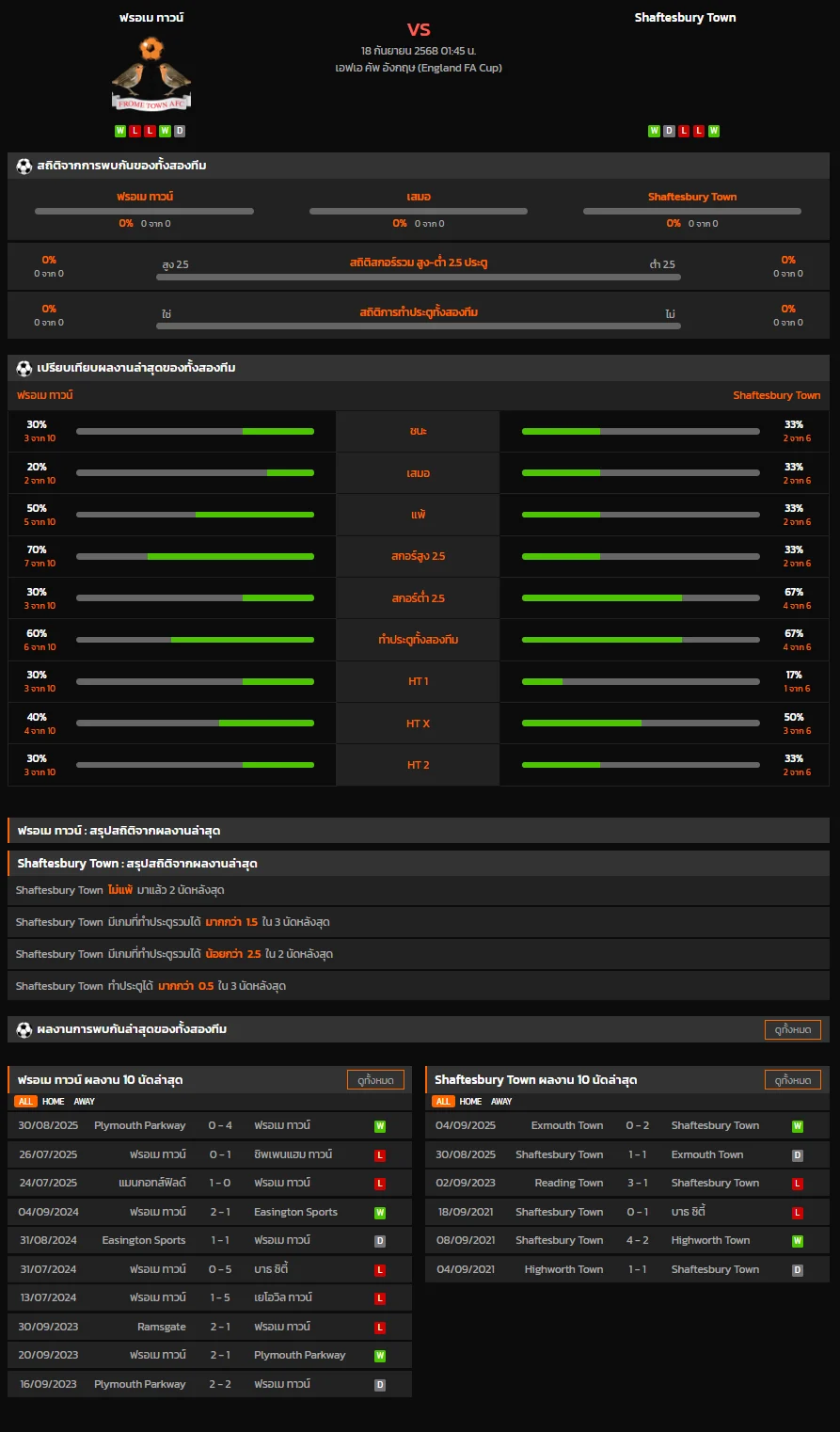Click W badge in the 08/09/2021 Highworth Town row
Viewport: 840px width, 1432px height.
[798, 1241]
